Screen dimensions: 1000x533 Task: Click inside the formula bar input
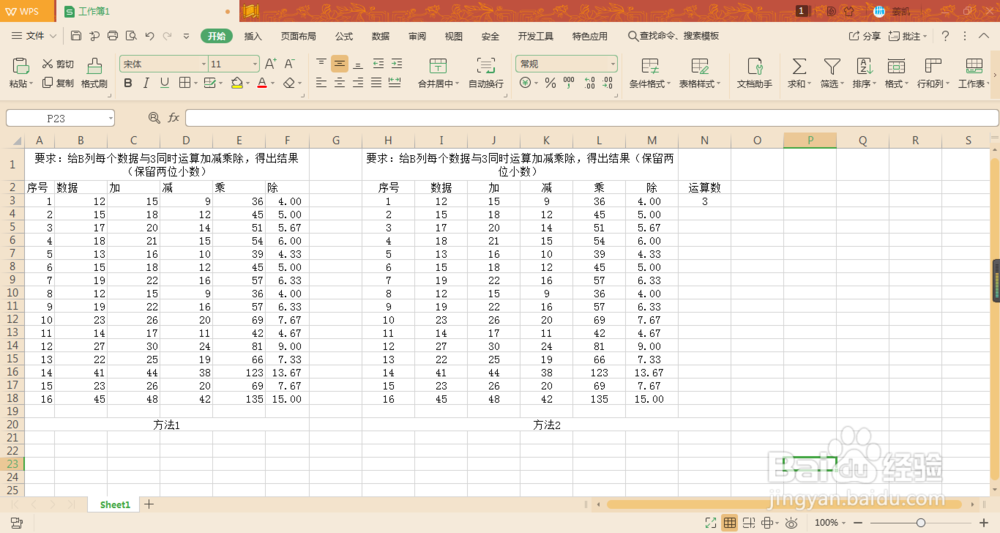591,118
